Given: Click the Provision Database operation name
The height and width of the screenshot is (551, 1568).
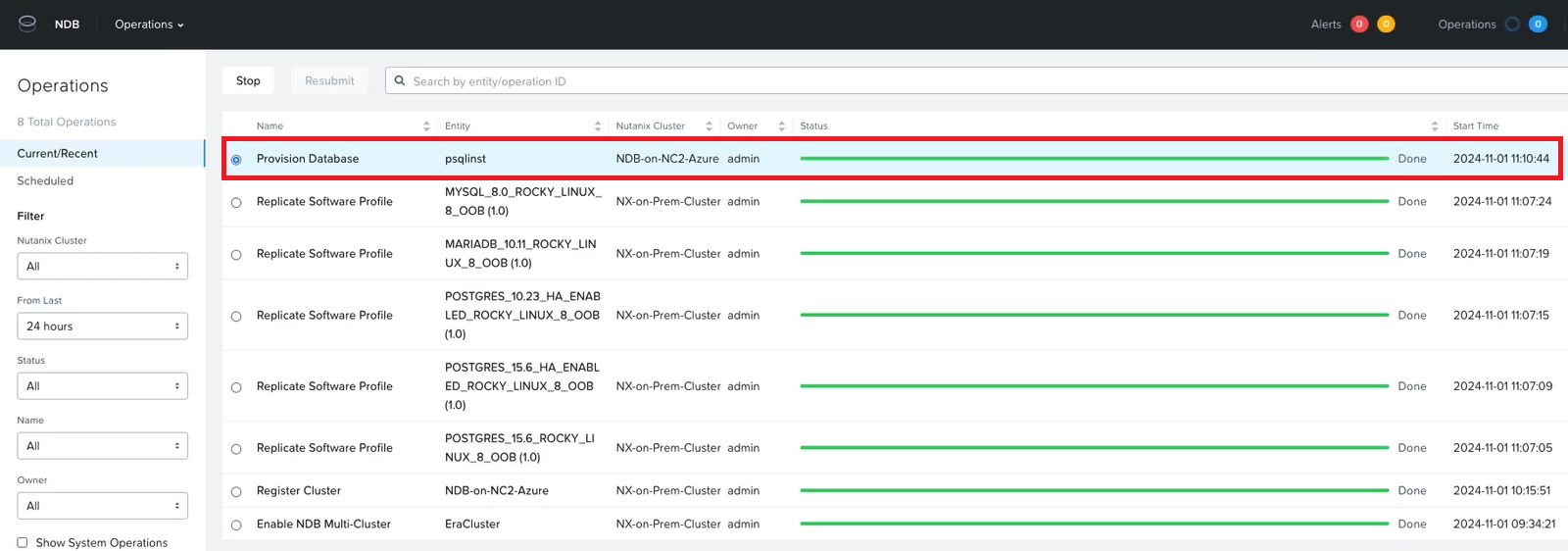Looking at the screenshot, I should click(308, 158).
